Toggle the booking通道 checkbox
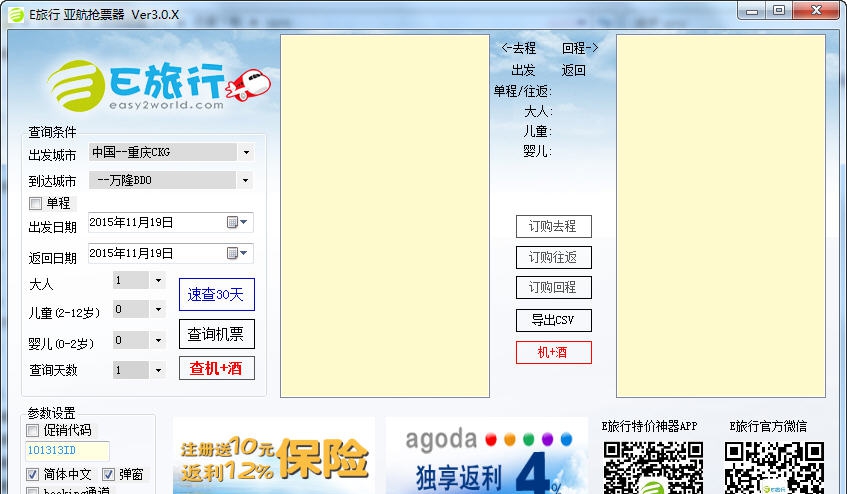The height and width of the screenshot is (494, 847). [32, 491]
